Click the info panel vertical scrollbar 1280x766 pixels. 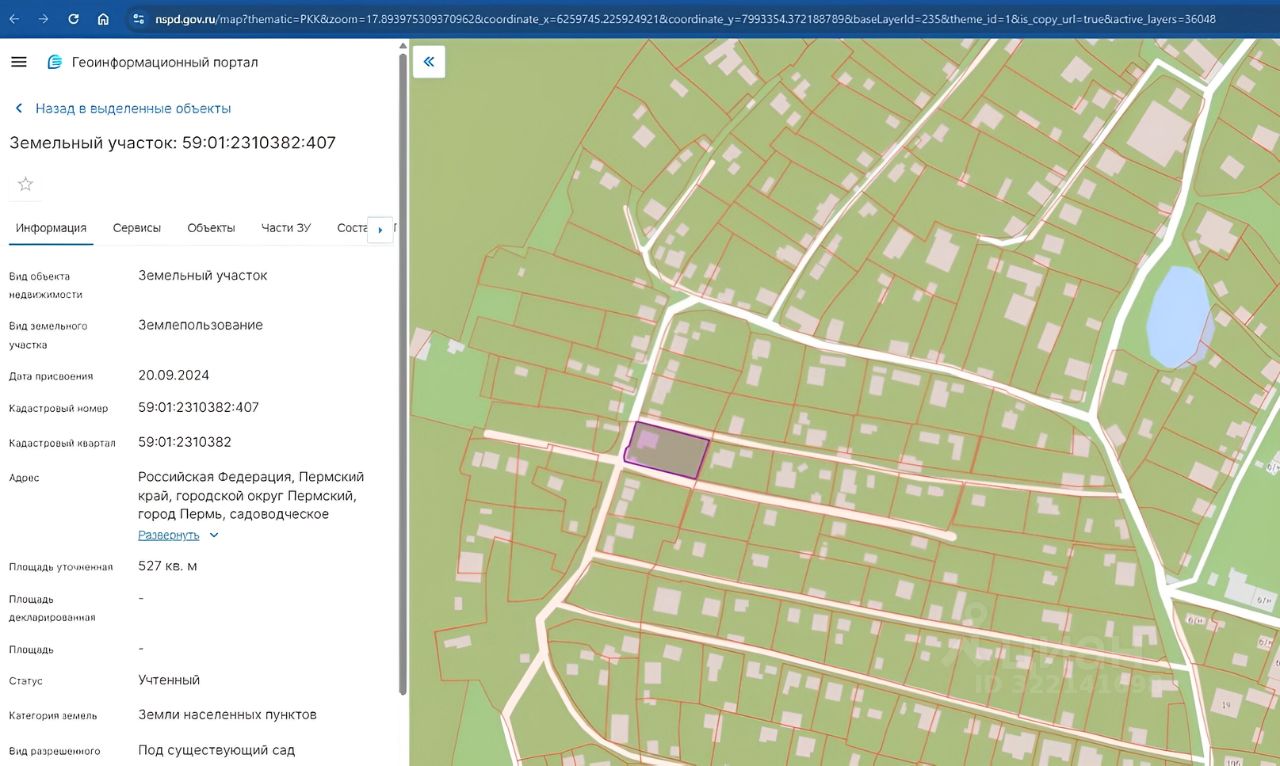pyautogui.click(x=403, y=370)
